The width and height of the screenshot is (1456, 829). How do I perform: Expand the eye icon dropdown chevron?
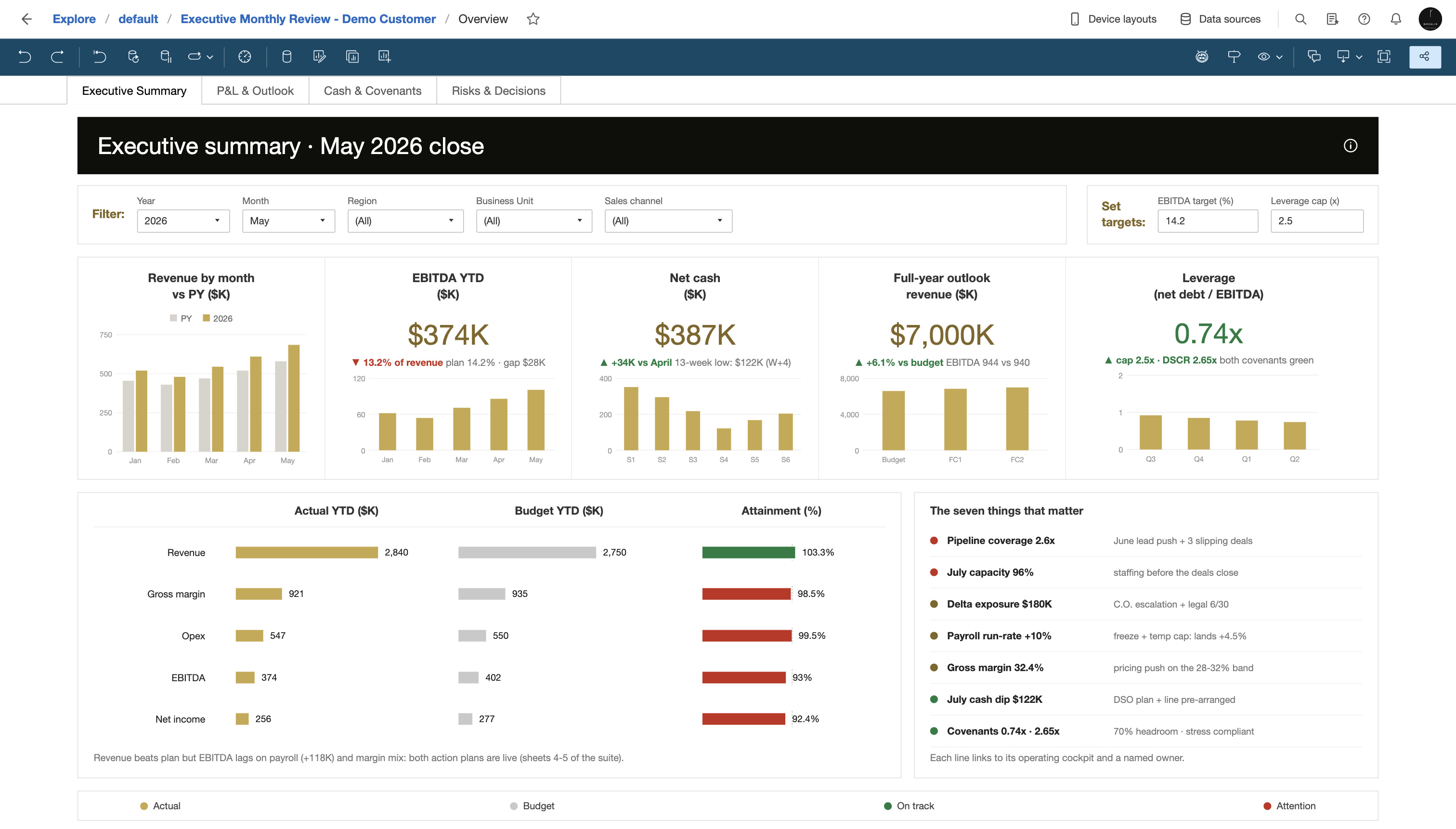[1279, 57]
